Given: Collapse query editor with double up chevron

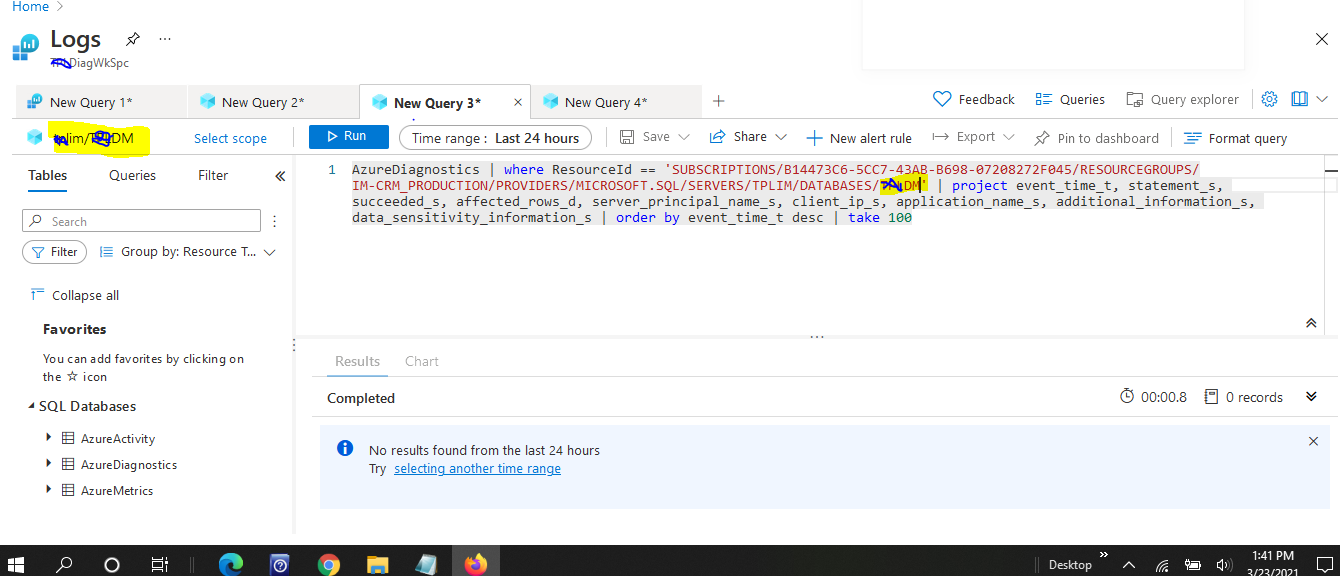Looking at the screenshot, I should tap(1311, 323).
